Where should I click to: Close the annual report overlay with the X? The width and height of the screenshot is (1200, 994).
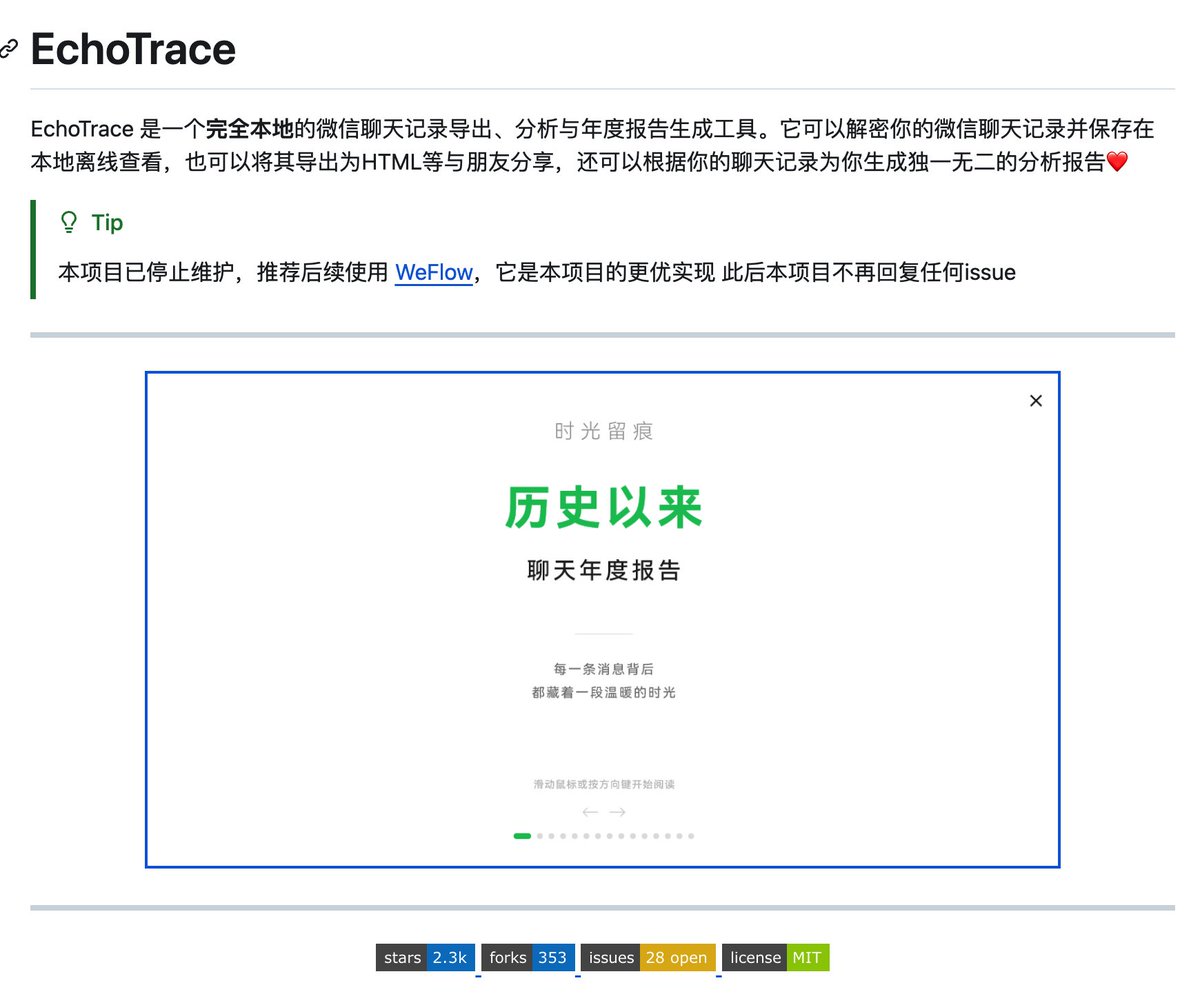click(x=1035, y=400)
